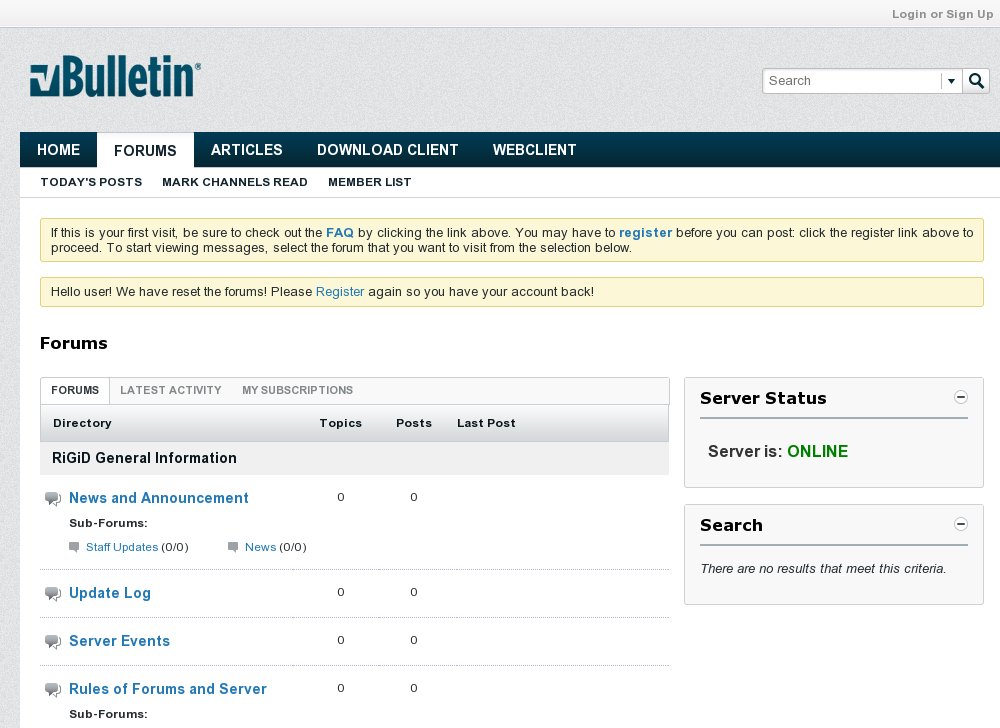The width and height of the screenshot is (1000, 728).
Task: Click the News and Announcement forum icon
Action: pos(53,499)
